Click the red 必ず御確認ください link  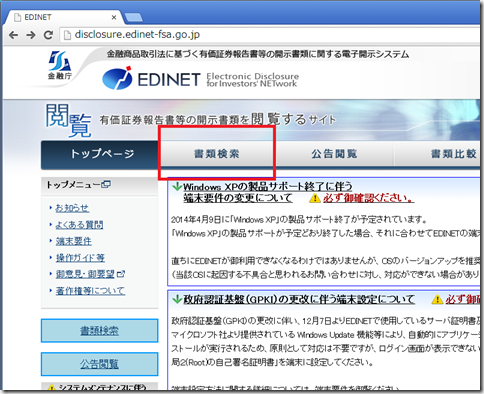[368, 198]
